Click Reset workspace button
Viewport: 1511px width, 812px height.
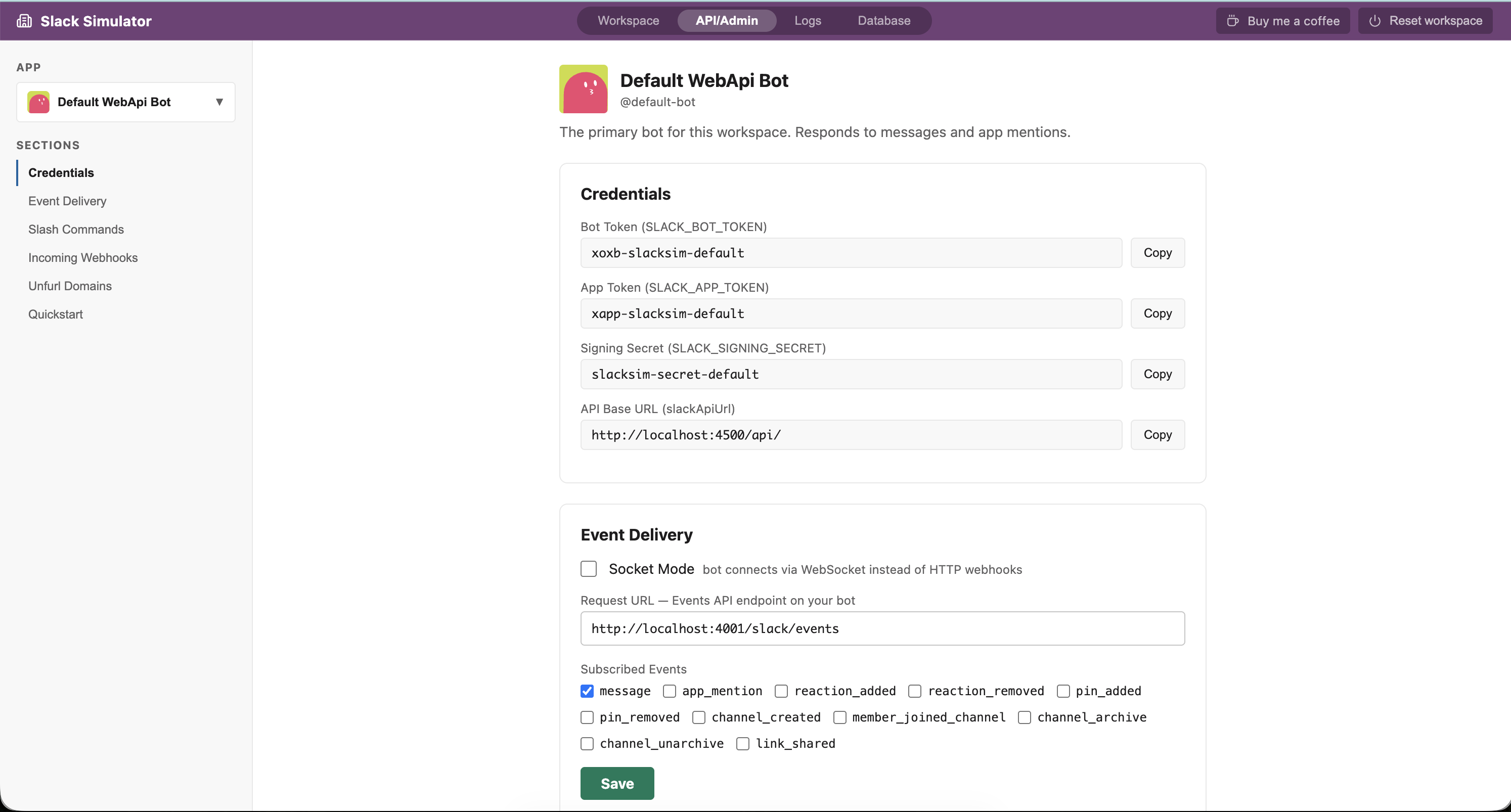pyautogui.click(x=1426, y=21)
